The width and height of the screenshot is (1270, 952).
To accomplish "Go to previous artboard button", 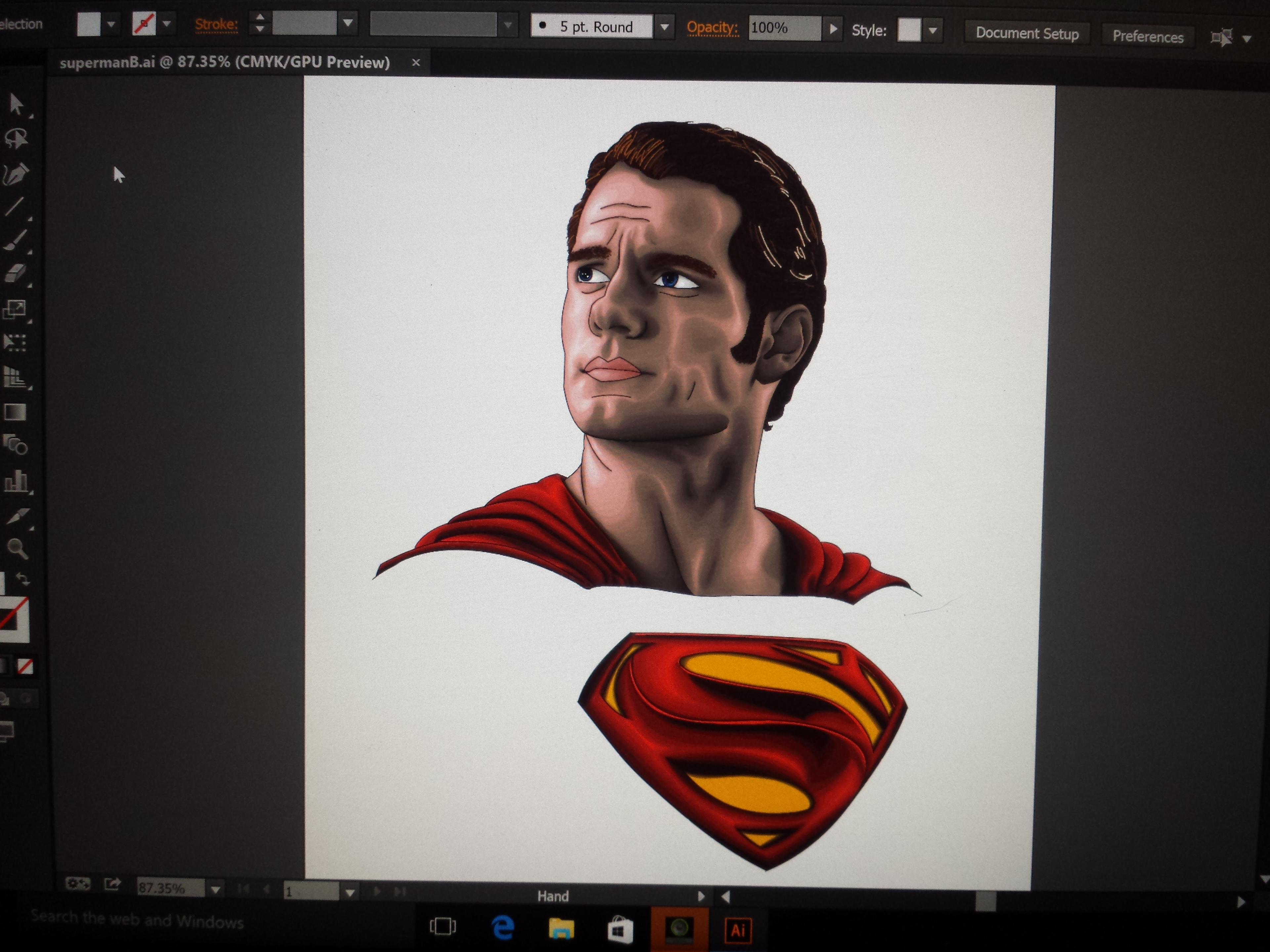I will (x=266, y=890).
